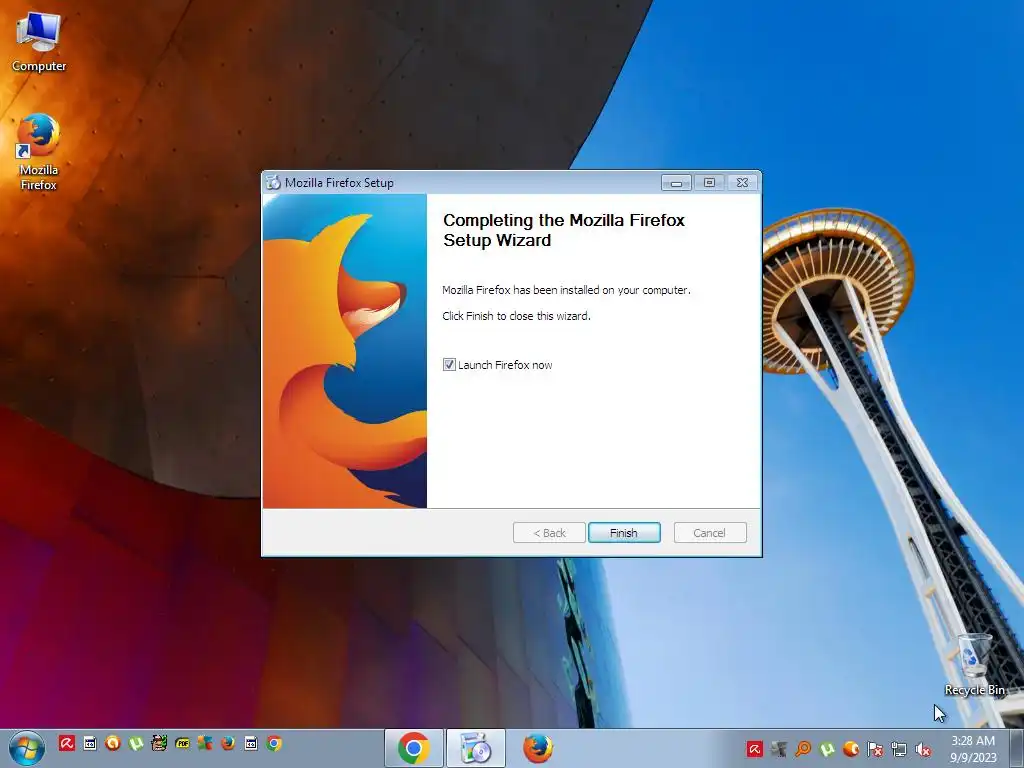Open the colorful puzzle-piece quick launch icon
1024x768 pixels.
click(x=205, y=743)
